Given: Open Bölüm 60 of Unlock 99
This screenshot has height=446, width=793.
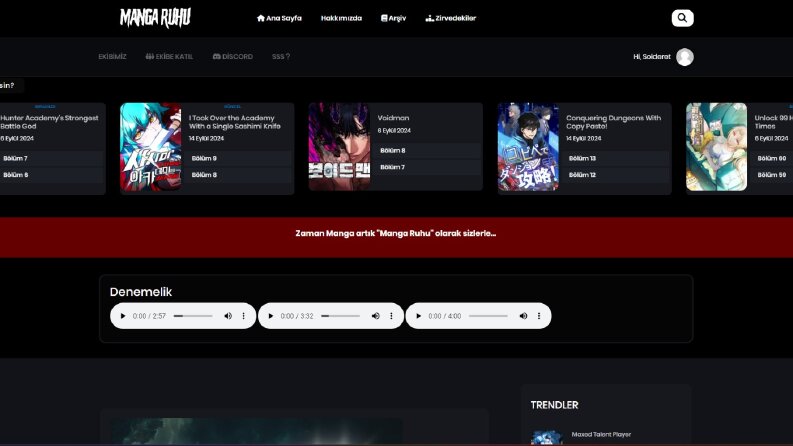Looking at the screenshot, I should [x=773, y=158].
